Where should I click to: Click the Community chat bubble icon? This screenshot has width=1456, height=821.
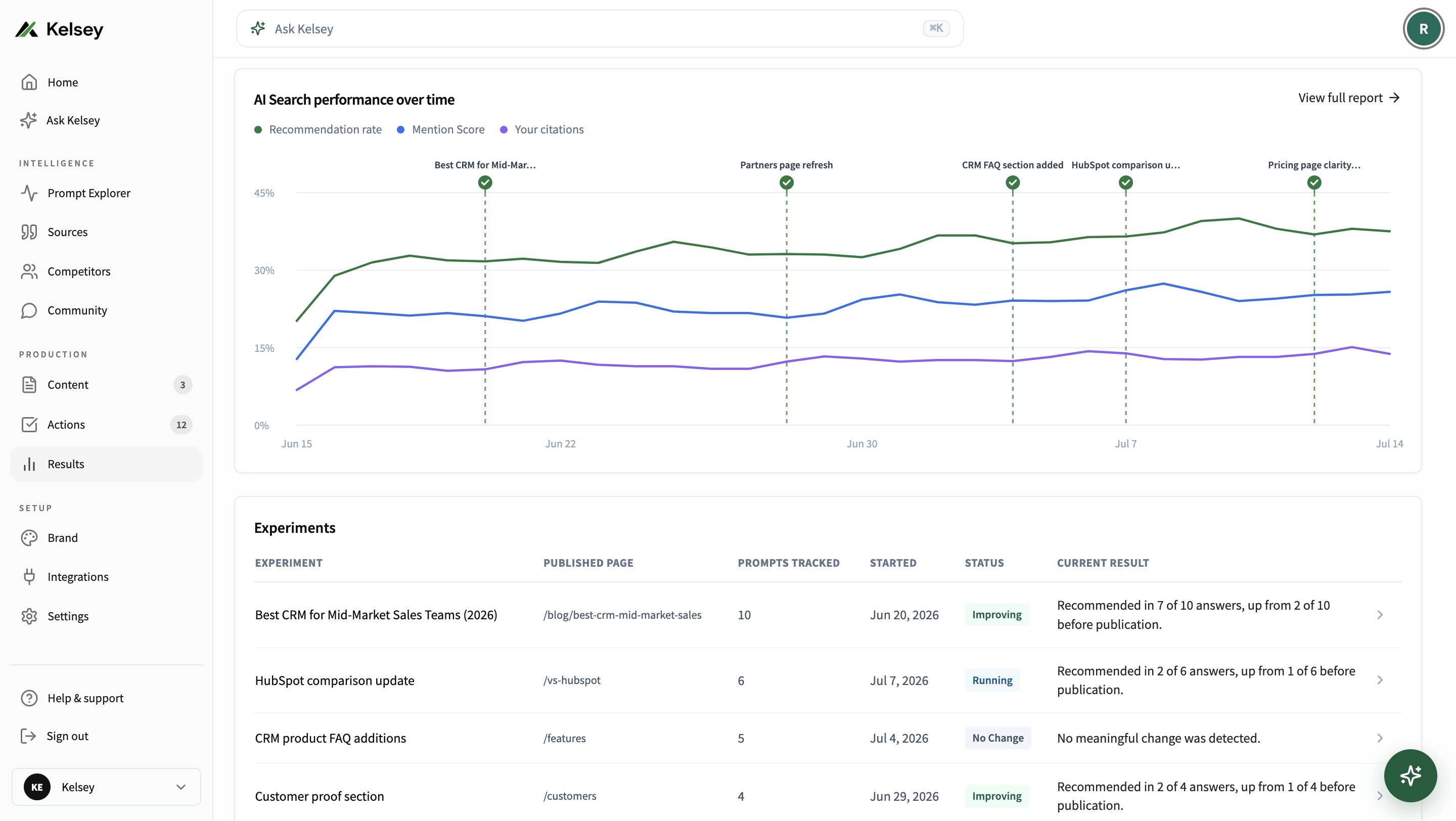[29, 311]
